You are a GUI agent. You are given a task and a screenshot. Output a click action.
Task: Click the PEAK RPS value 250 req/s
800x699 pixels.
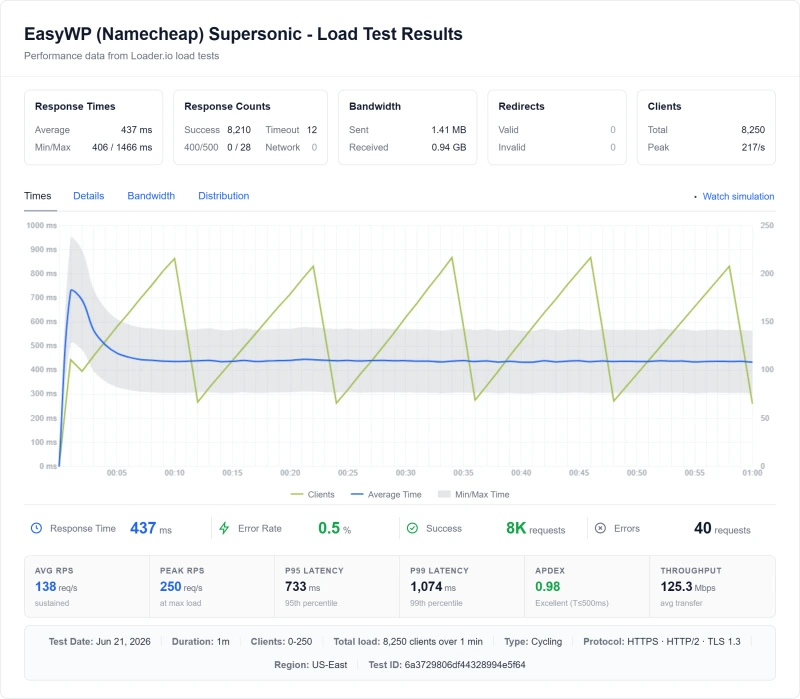coord(181,587)
